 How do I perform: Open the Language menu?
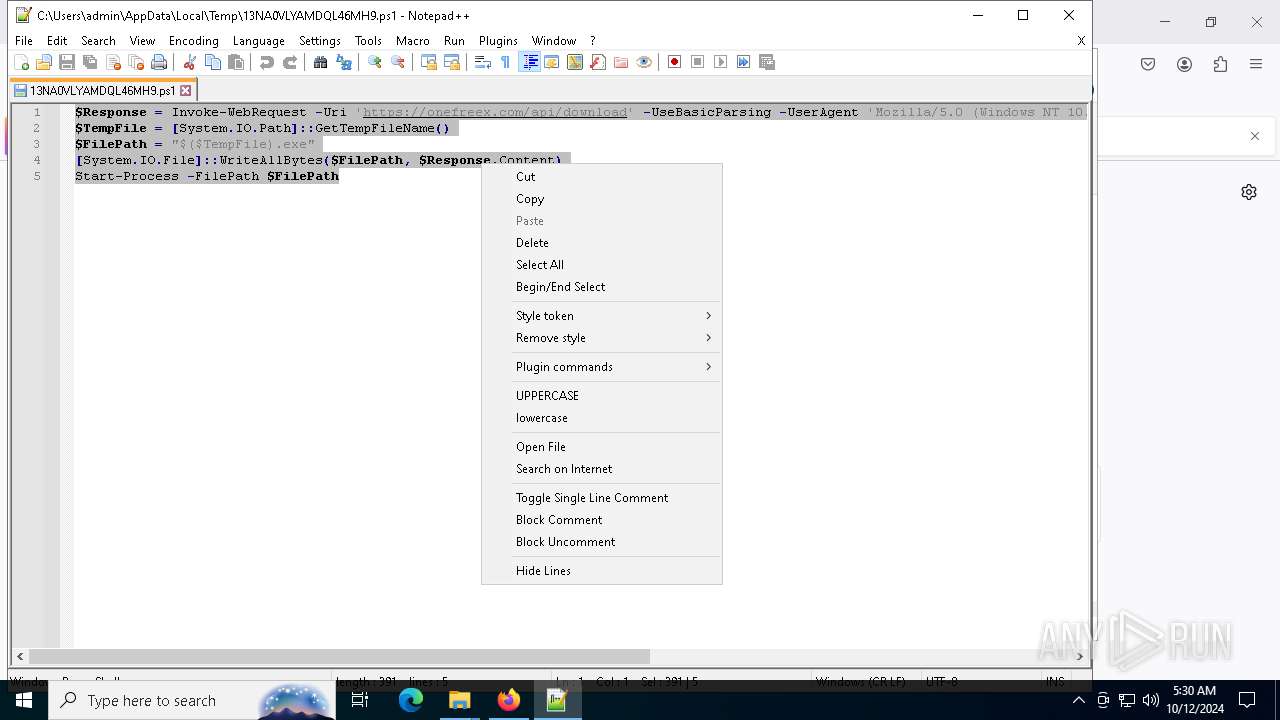coord(259,41)
